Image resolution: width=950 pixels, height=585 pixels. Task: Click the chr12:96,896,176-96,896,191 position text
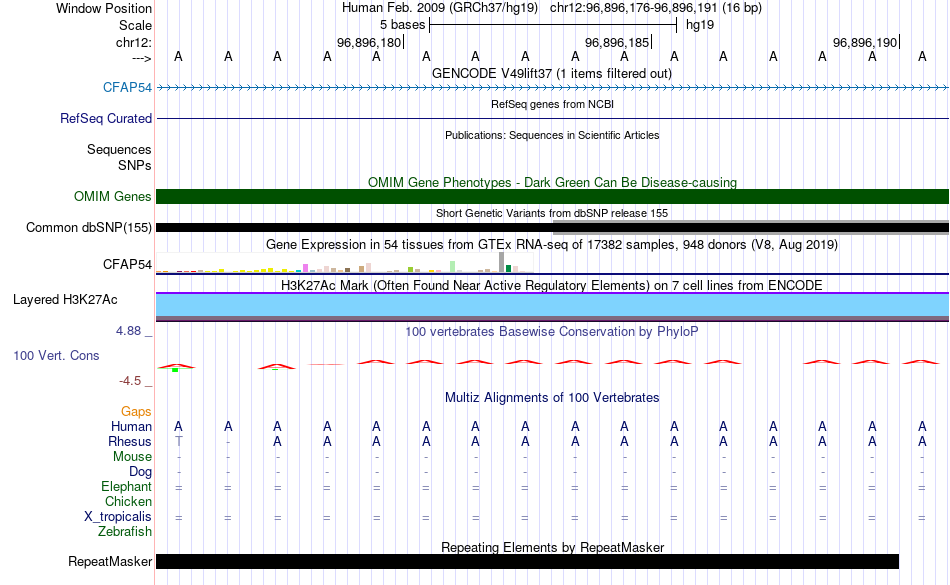656,8
